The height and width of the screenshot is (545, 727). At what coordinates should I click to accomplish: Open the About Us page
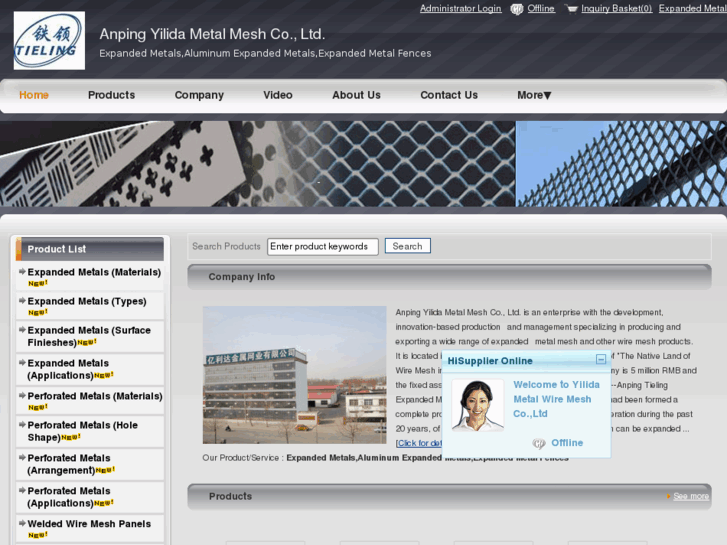[x=356, y=95]
